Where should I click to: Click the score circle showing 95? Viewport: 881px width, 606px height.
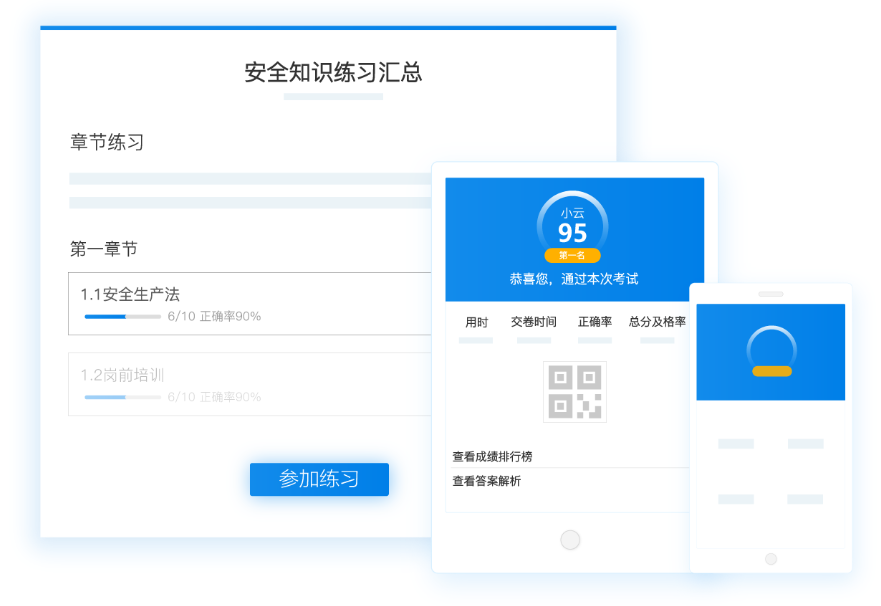[x=573, y=228]
